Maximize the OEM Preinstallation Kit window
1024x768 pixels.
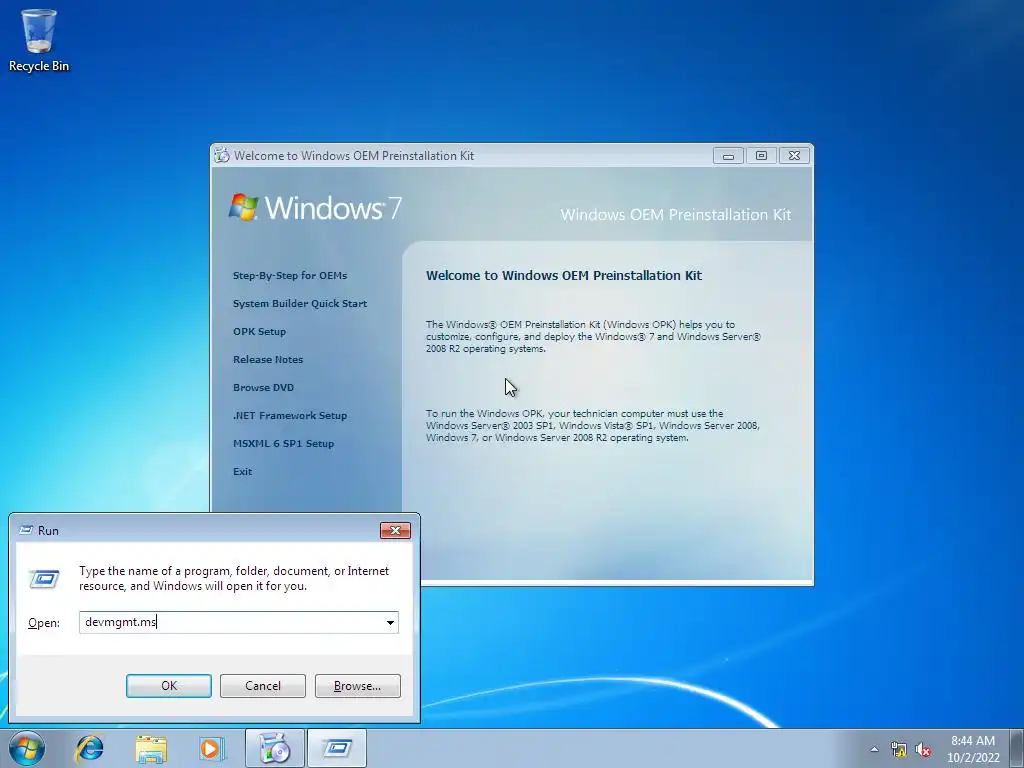(761, 155)
